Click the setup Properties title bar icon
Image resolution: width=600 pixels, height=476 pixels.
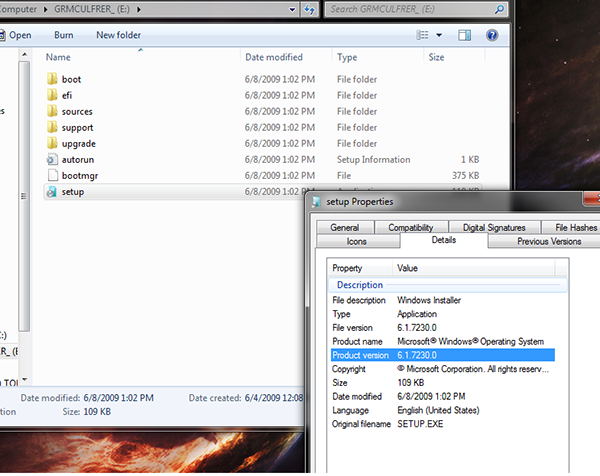point(316,202)
